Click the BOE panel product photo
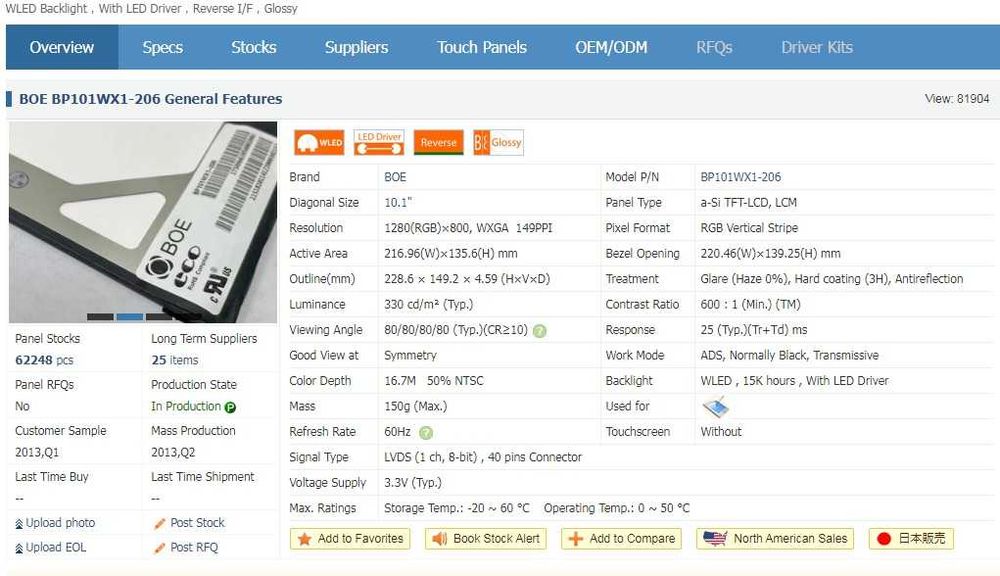Screen dimensions: 1000x576 pos(143,222)
